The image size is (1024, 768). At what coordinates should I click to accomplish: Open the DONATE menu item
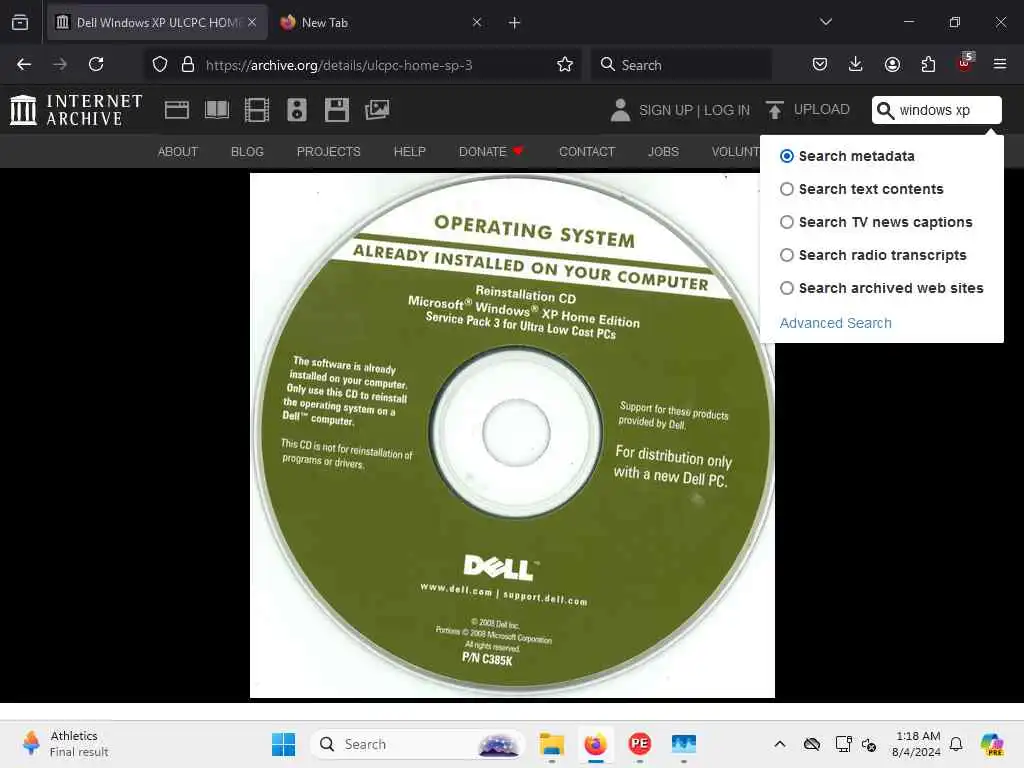tap(491, 152)
